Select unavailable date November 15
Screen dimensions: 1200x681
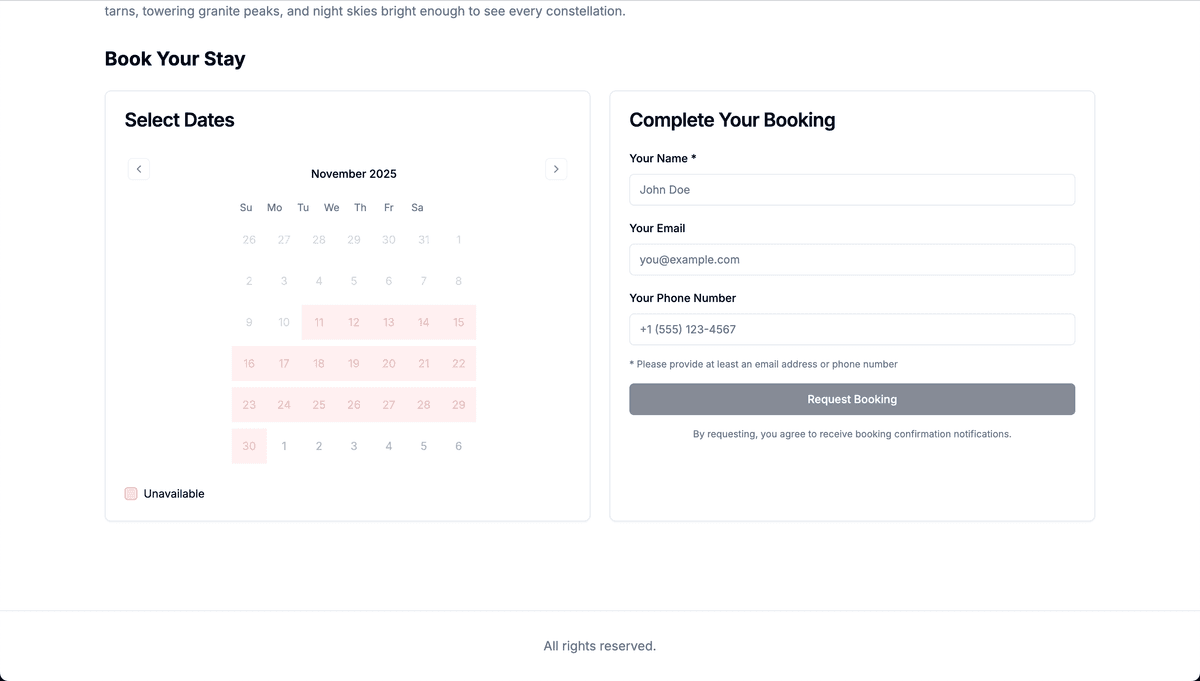[x=458, y=322]
